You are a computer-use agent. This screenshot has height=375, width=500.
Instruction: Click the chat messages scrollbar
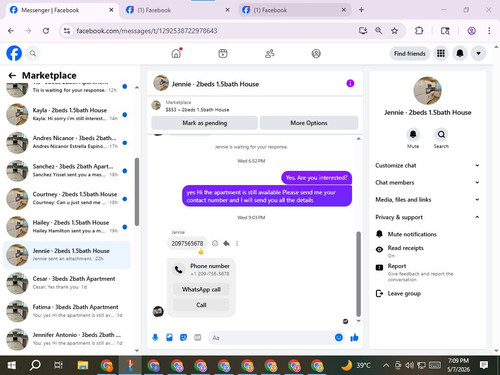pos(359,274)
